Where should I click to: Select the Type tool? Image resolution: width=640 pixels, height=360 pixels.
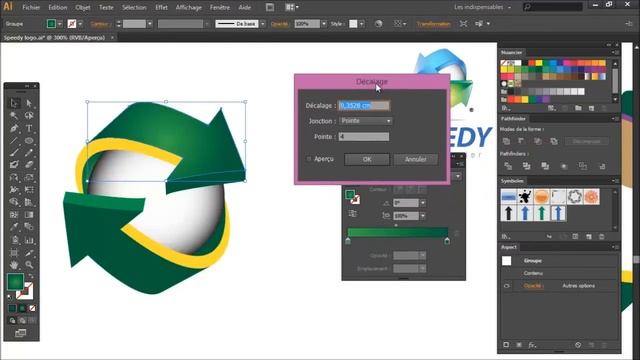(29, 128)
